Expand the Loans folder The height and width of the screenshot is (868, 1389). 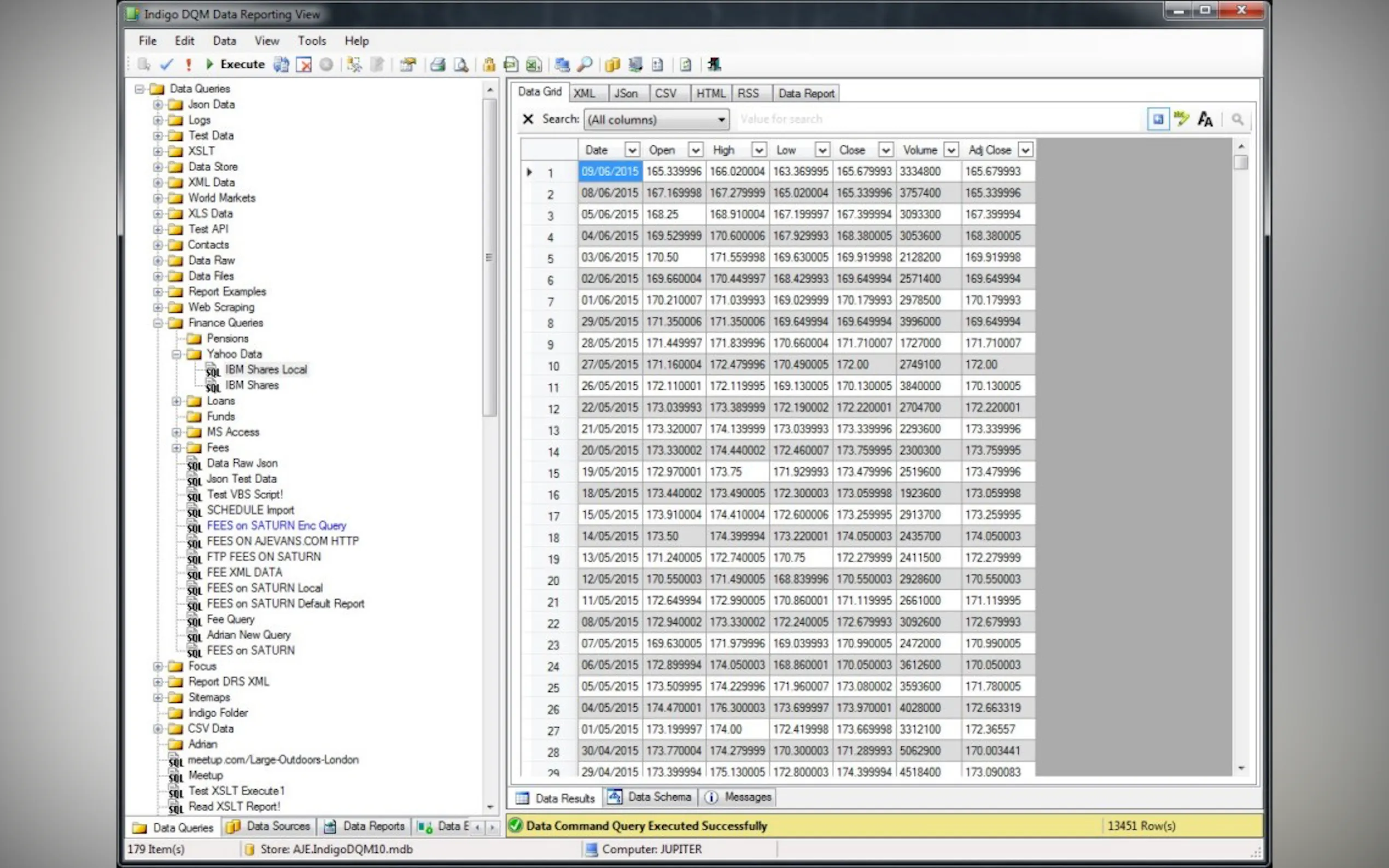pyautogui.click(x=176, y=401)
